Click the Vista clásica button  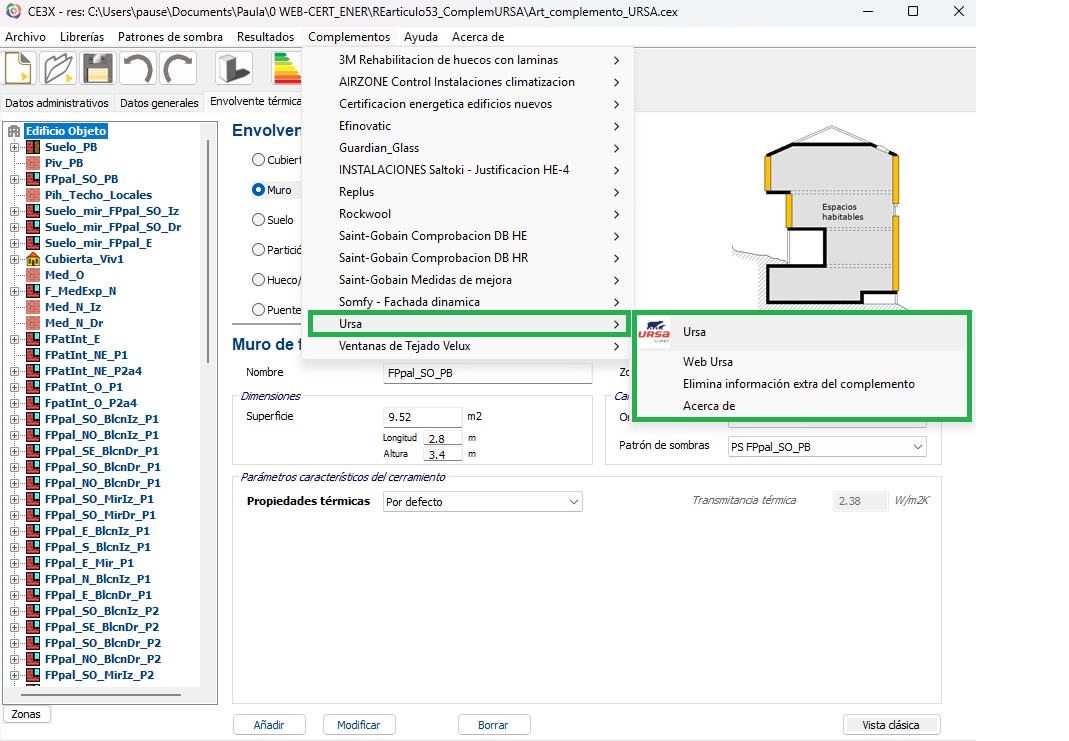(x=891, y=725)
